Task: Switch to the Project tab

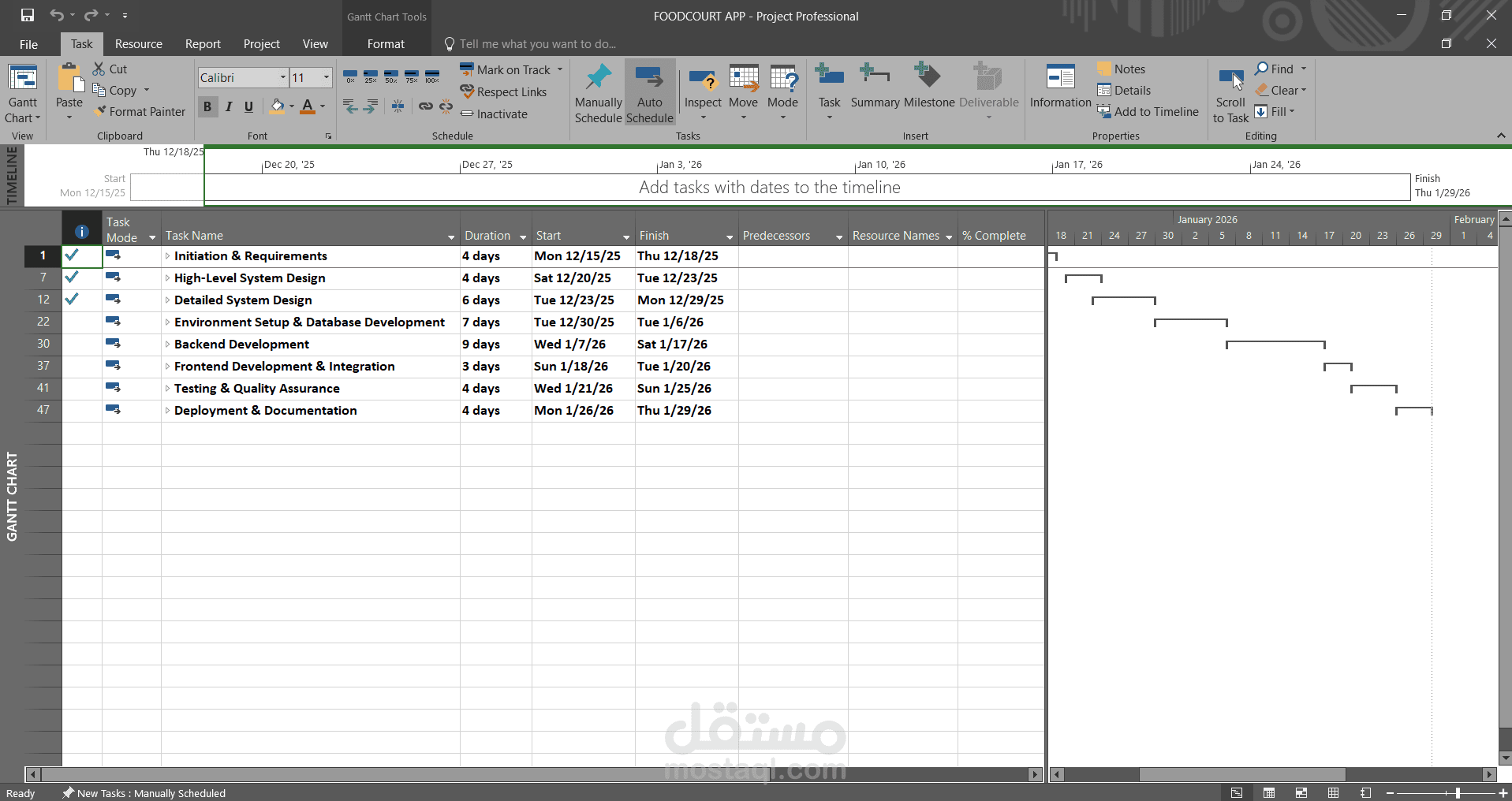Action: 262,44
